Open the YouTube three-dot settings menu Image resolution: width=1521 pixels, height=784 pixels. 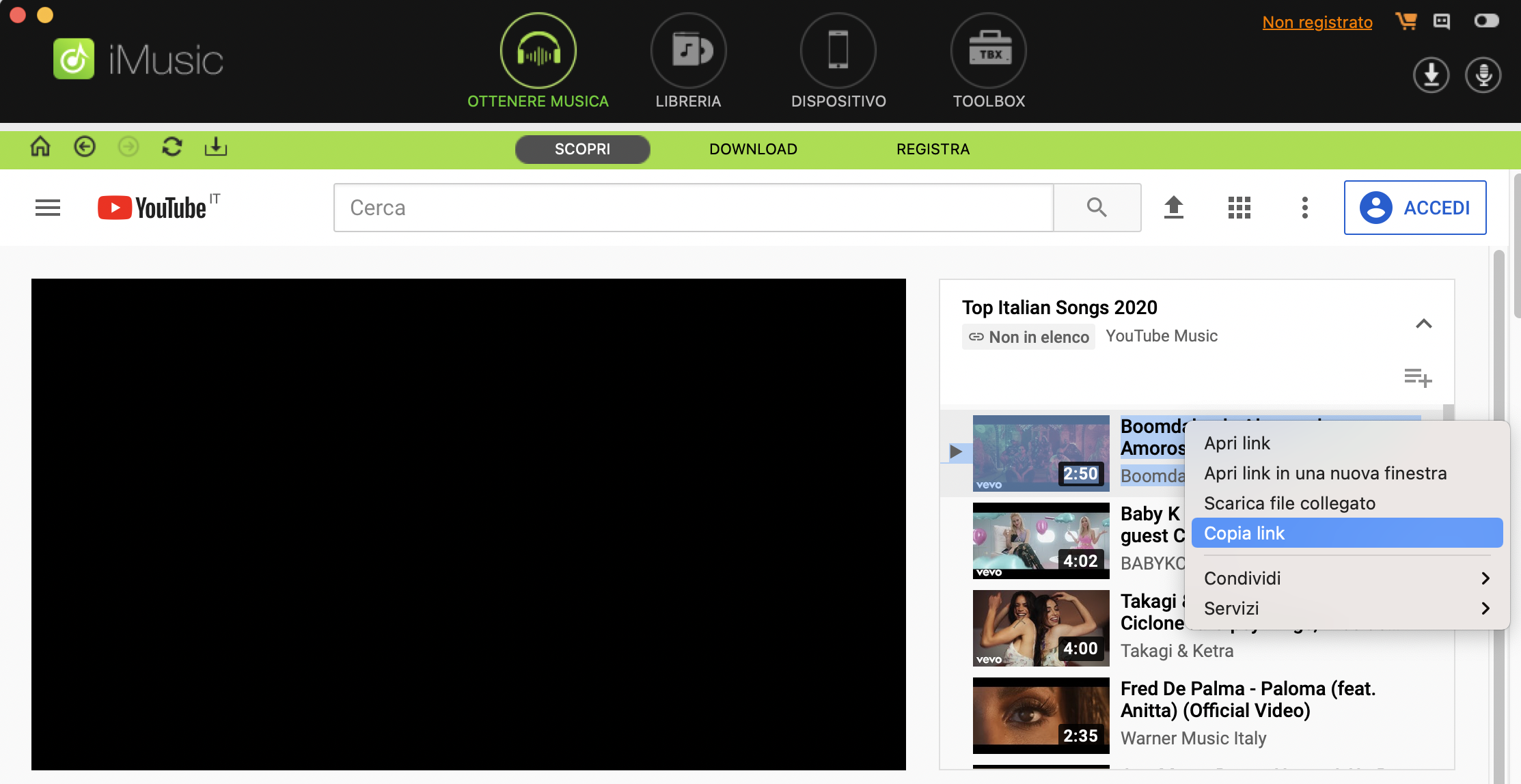pyautogui.click(x=1305, y=208)
